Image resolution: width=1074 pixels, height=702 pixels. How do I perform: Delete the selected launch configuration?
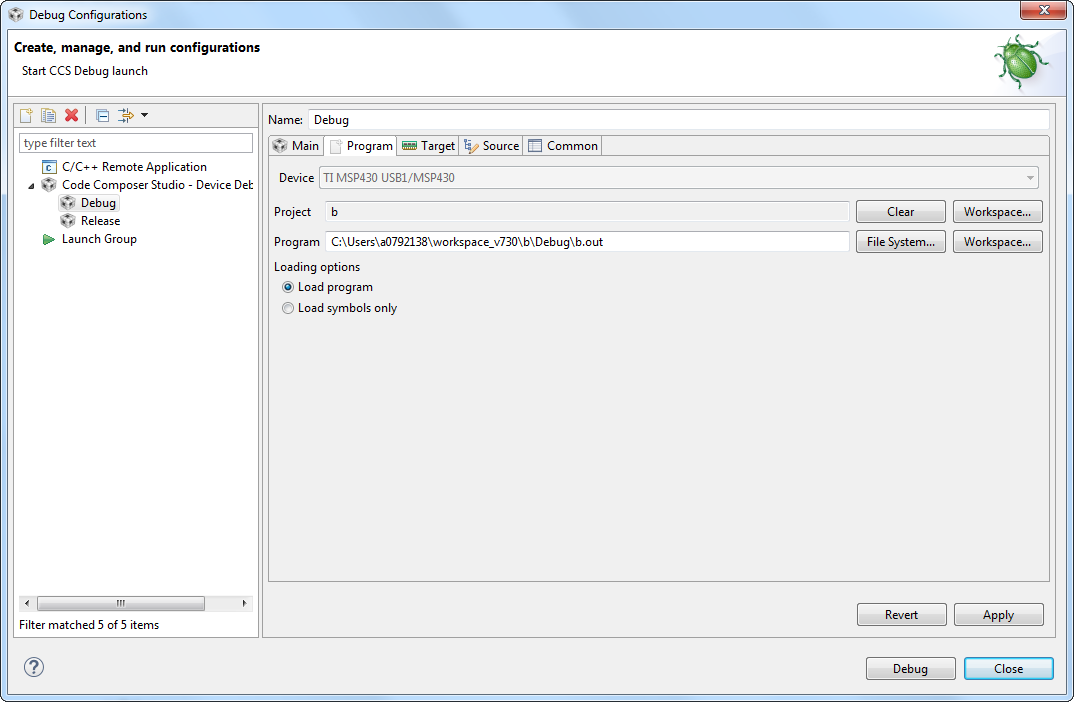click(x=71, y=115)
